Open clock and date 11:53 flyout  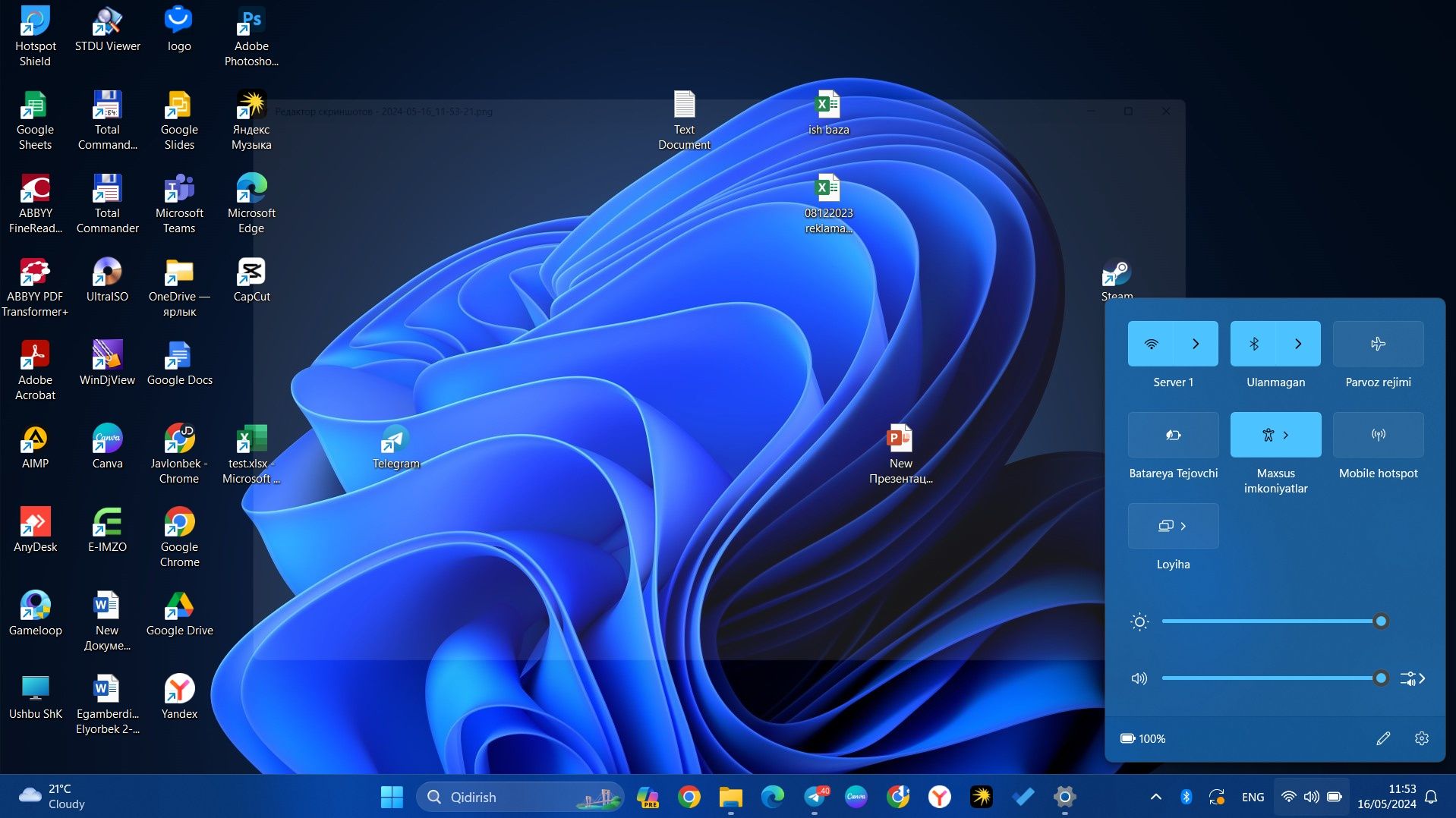coord(1387,797)
